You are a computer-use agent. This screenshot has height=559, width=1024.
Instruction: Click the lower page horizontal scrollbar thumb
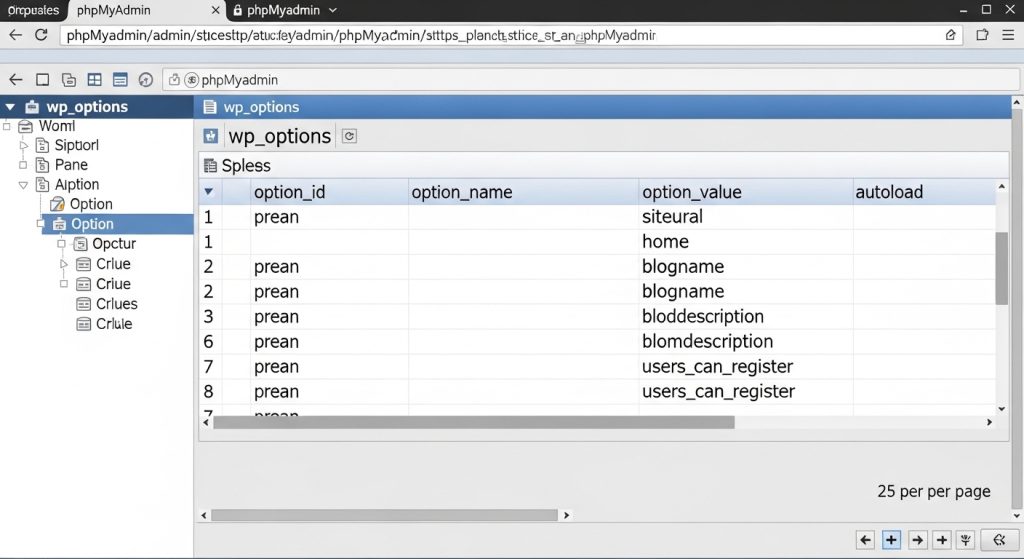point(384,515)
